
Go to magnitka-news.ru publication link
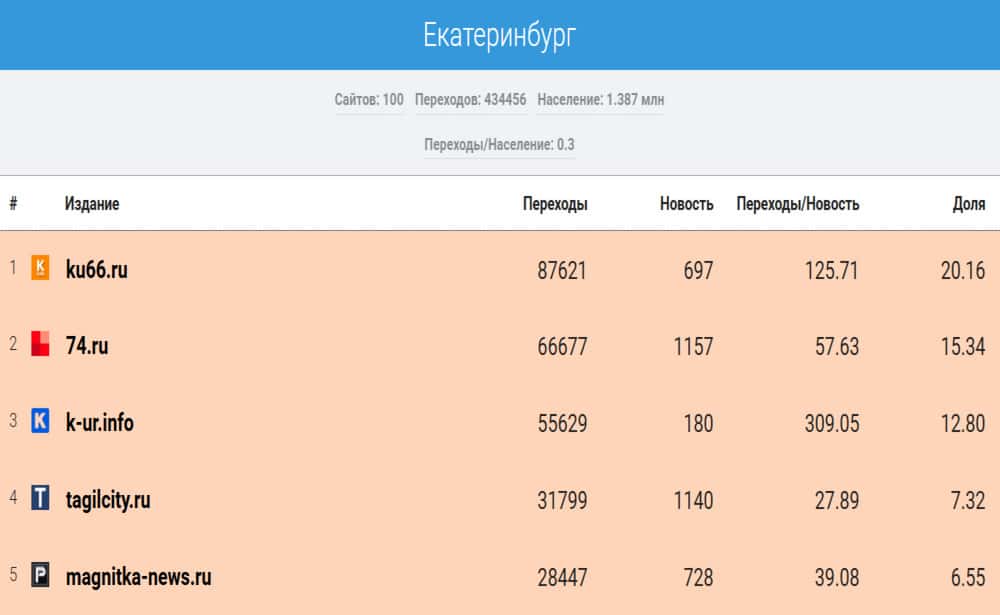[138, 577]
